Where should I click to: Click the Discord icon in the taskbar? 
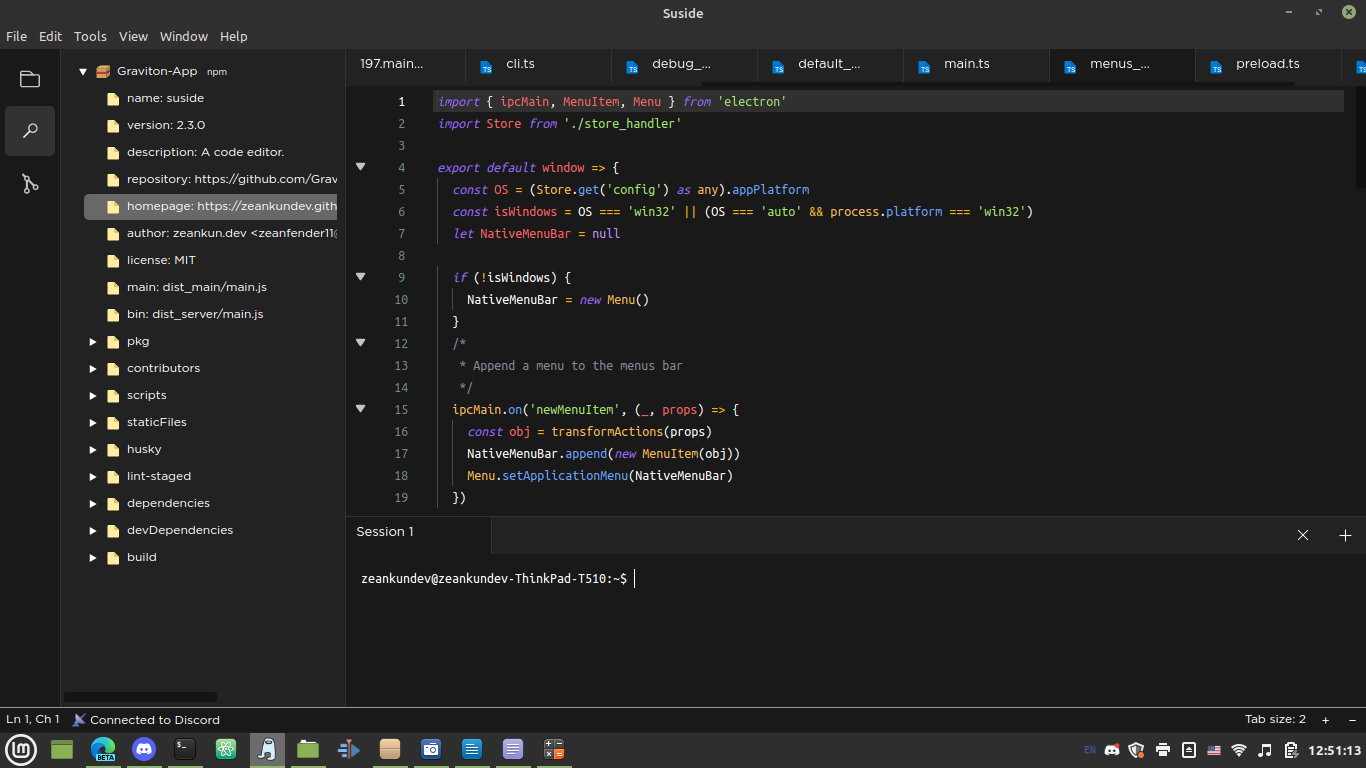(144, 749)
